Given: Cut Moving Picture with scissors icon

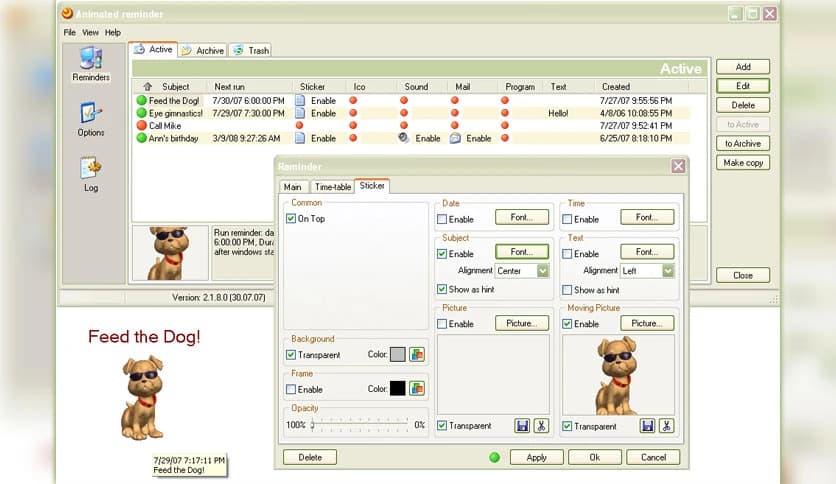Looking at the screenshot, I should pyautogui.click(x=666, y=426).
